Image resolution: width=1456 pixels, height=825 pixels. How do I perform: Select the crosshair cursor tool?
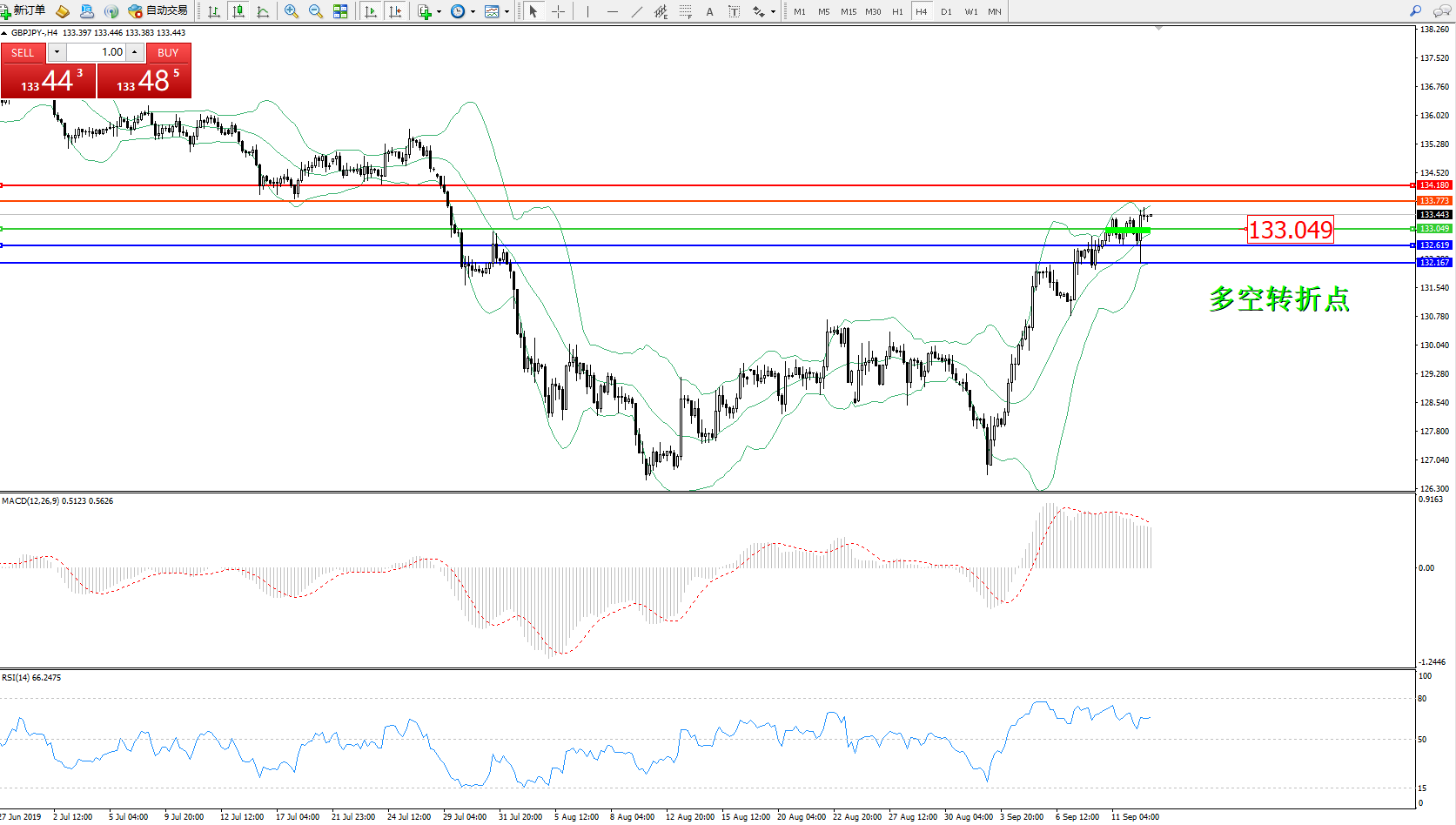tap(558, 11)
